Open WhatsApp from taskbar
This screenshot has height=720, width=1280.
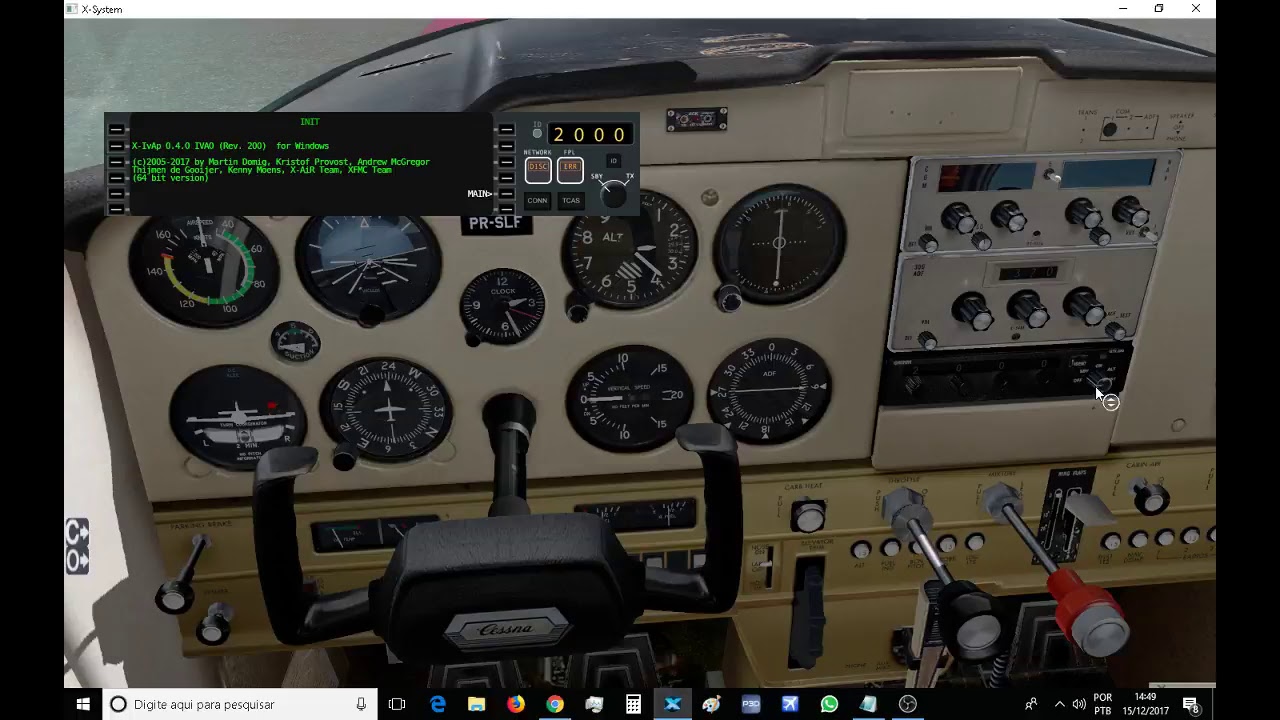pyautogui.click(x=829, y=704)
